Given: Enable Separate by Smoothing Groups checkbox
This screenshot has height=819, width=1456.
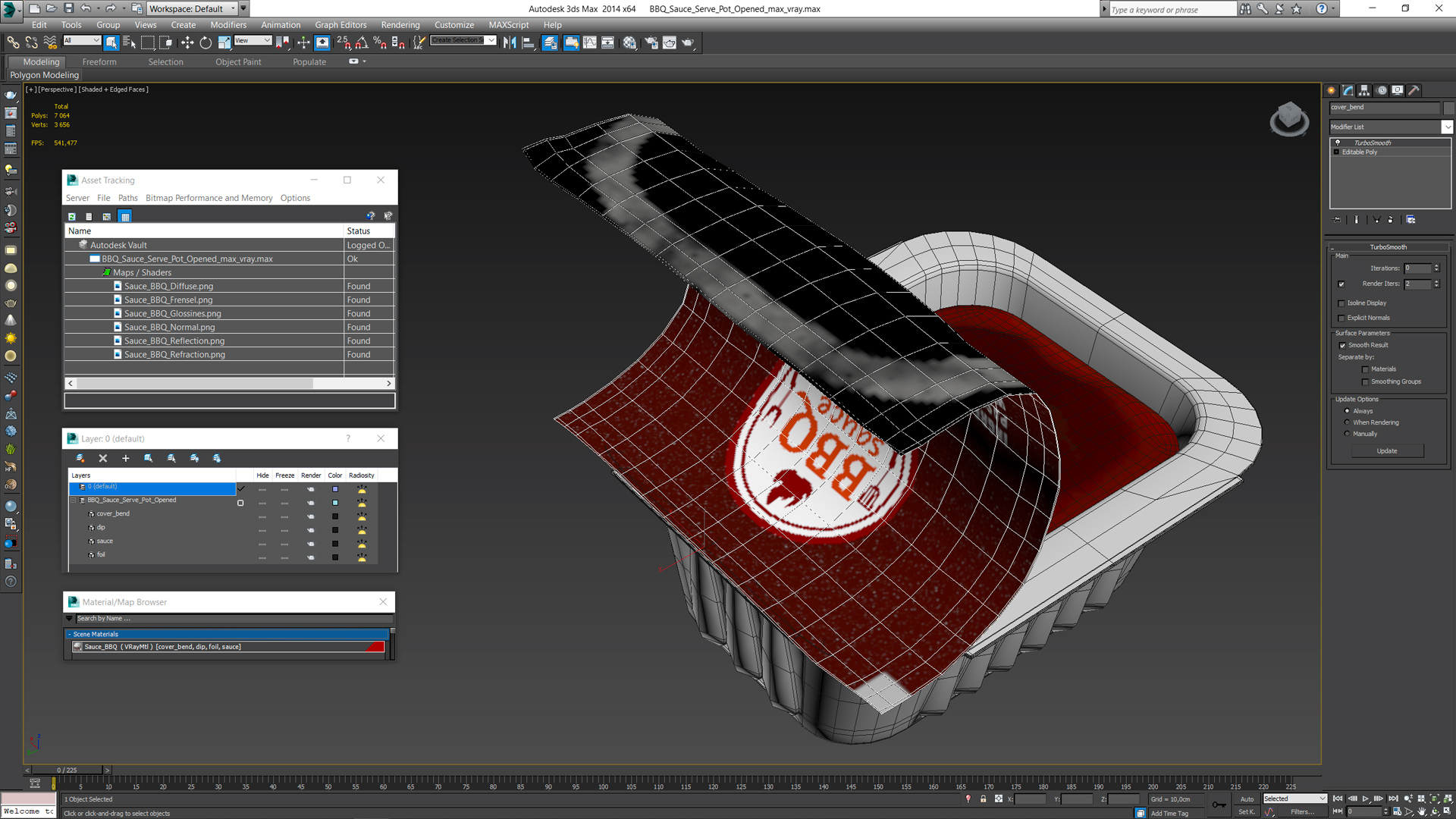Looking at the screenshot, I should (1365, 382).
